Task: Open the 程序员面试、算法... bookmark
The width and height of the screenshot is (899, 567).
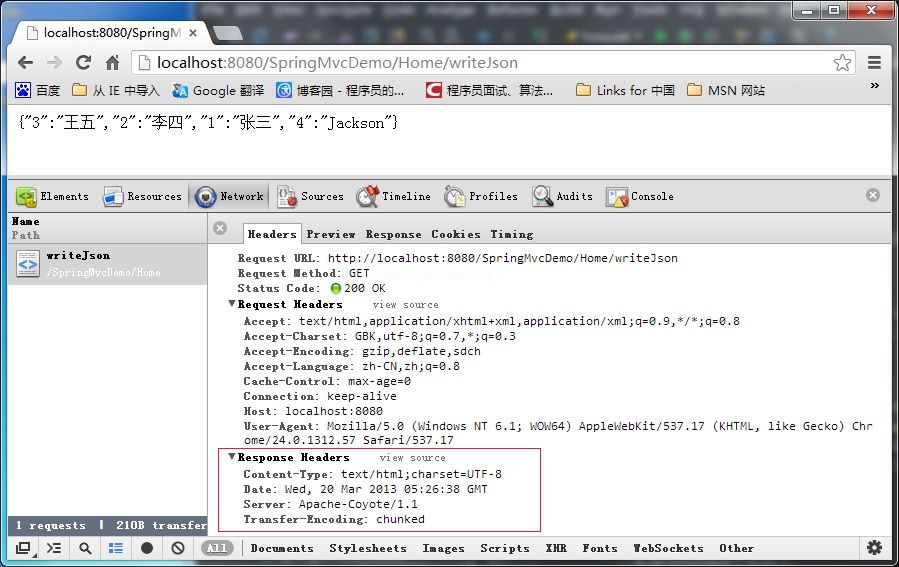Action: [490, 90]
